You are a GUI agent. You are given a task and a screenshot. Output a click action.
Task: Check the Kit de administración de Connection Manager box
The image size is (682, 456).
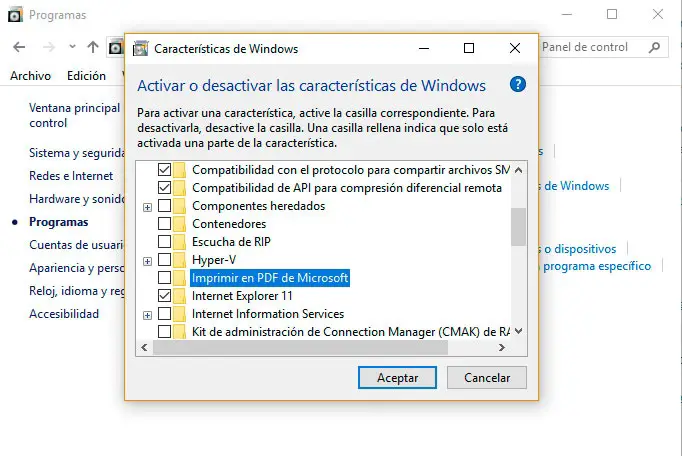tap(164, 332)
